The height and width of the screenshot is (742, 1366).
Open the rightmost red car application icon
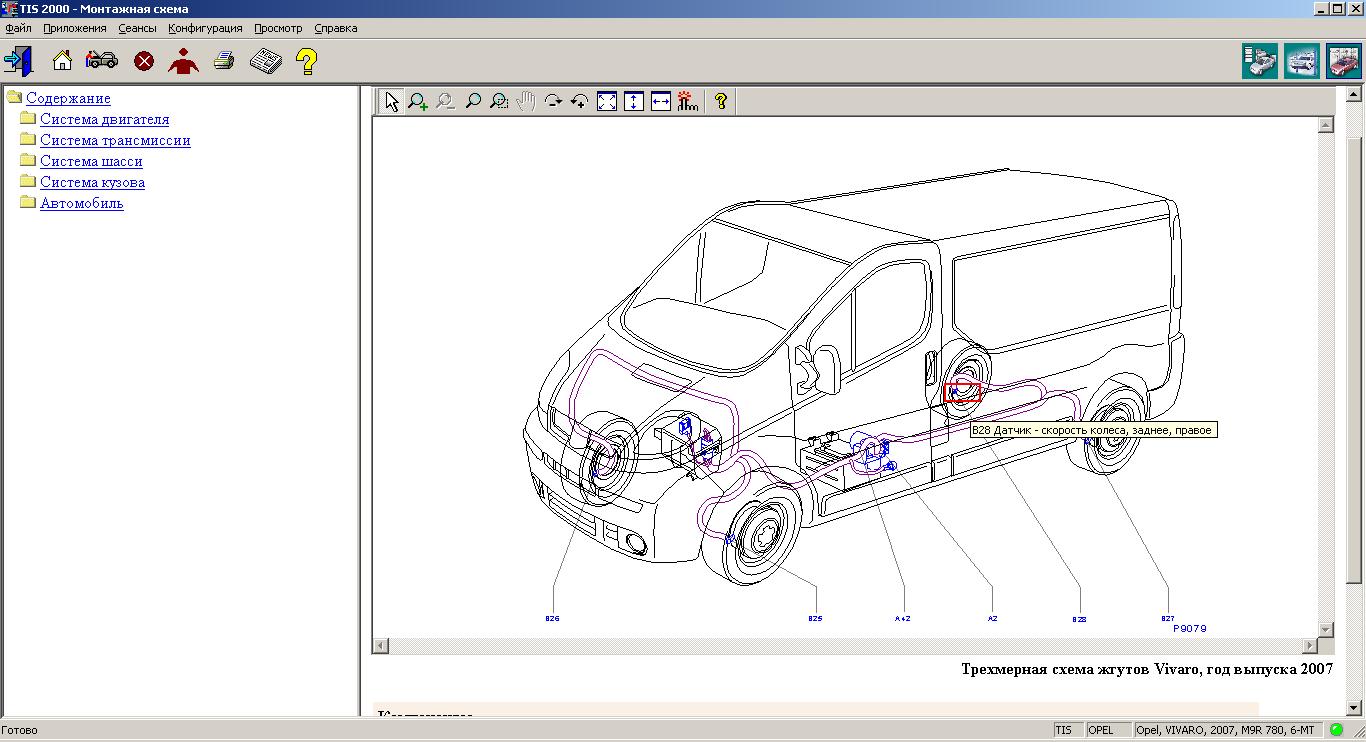[x=1344, y=61]
